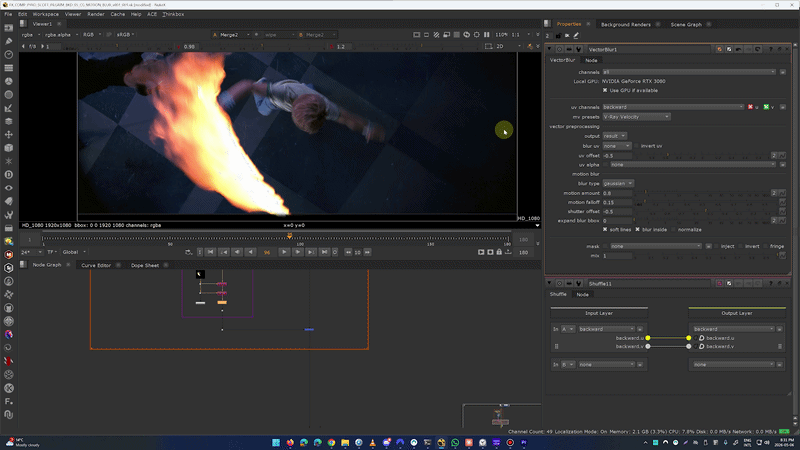Click the lock properties bin icon

click(558, 36)
